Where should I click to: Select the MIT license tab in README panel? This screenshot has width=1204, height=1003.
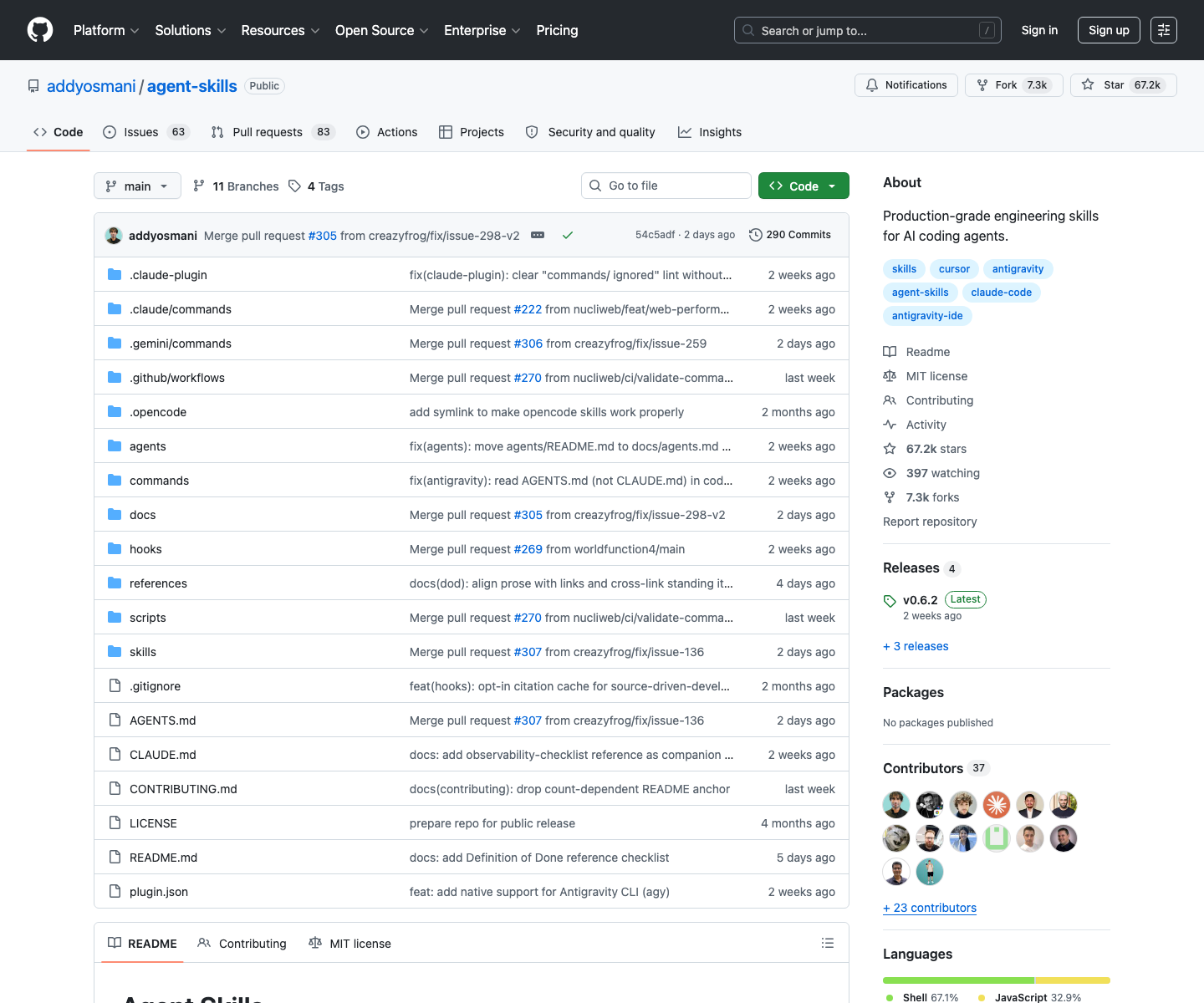(x=349, y=943)
